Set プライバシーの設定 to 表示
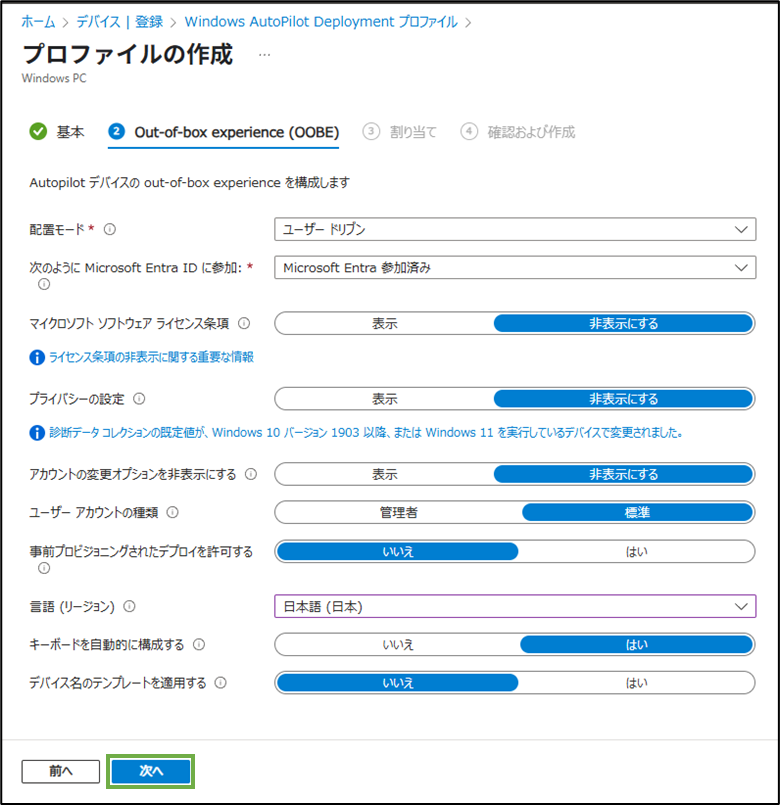The width and height of the screenshot is (780, 805). coord(385,399)
